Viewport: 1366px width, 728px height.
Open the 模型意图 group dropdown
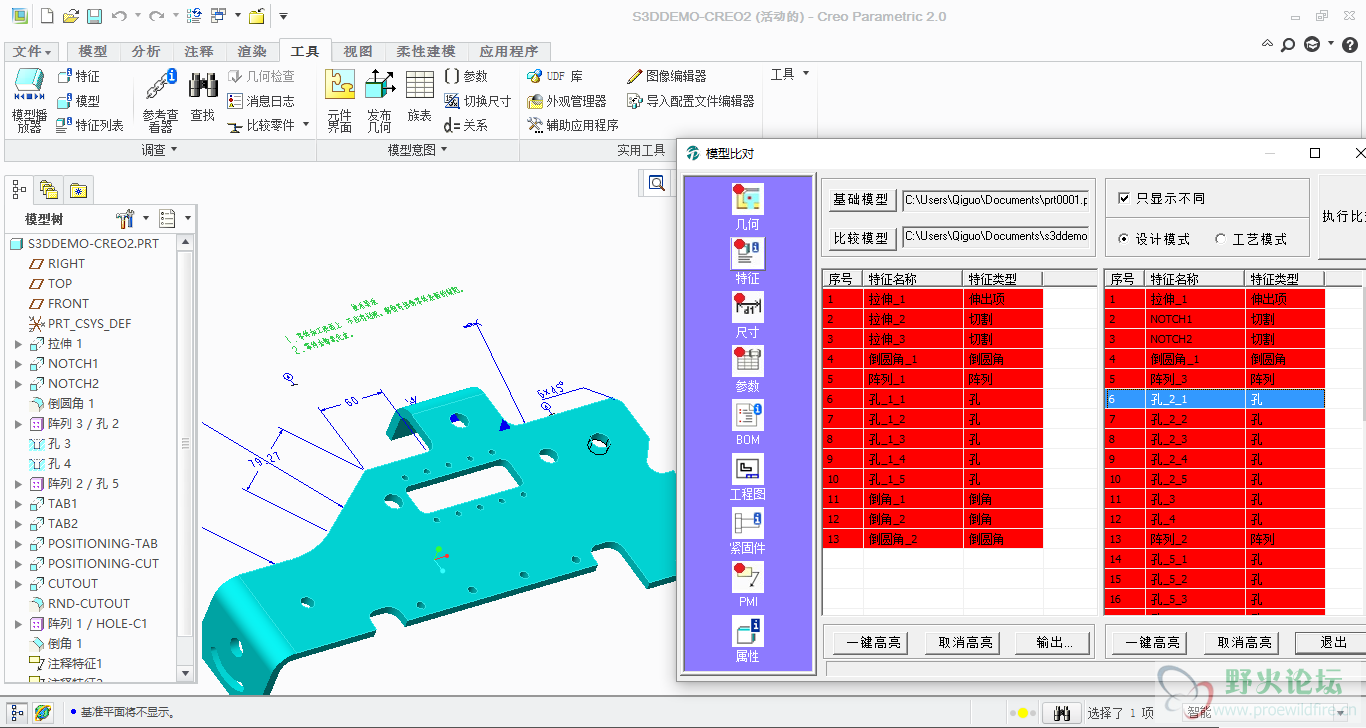417,150
